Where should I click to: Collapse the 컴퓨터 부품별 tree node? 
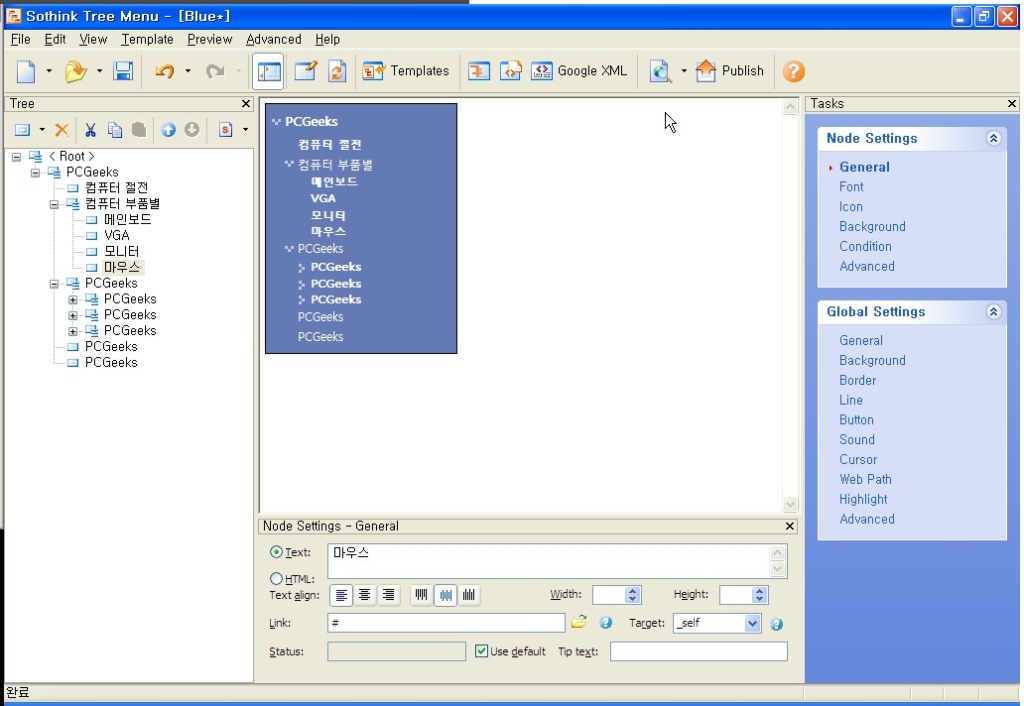tap(54, 204)
